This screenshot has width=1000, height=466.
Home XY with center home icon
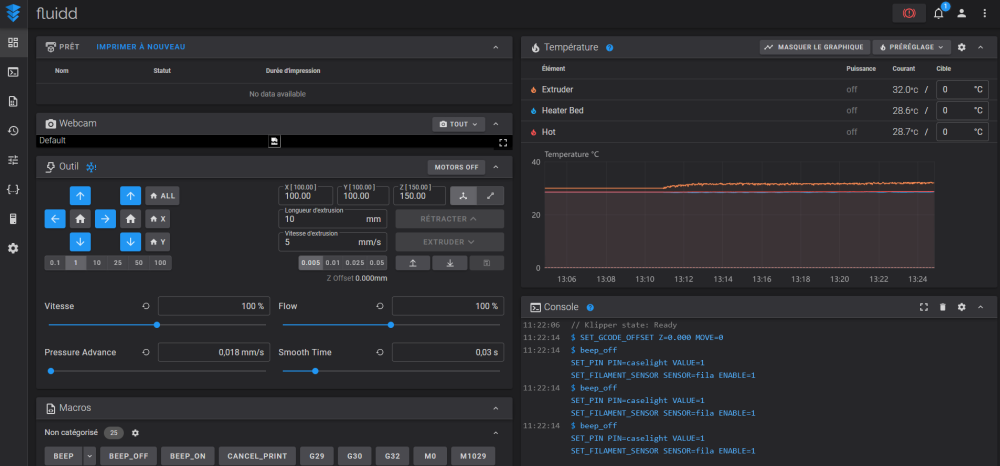click(80, 219)
